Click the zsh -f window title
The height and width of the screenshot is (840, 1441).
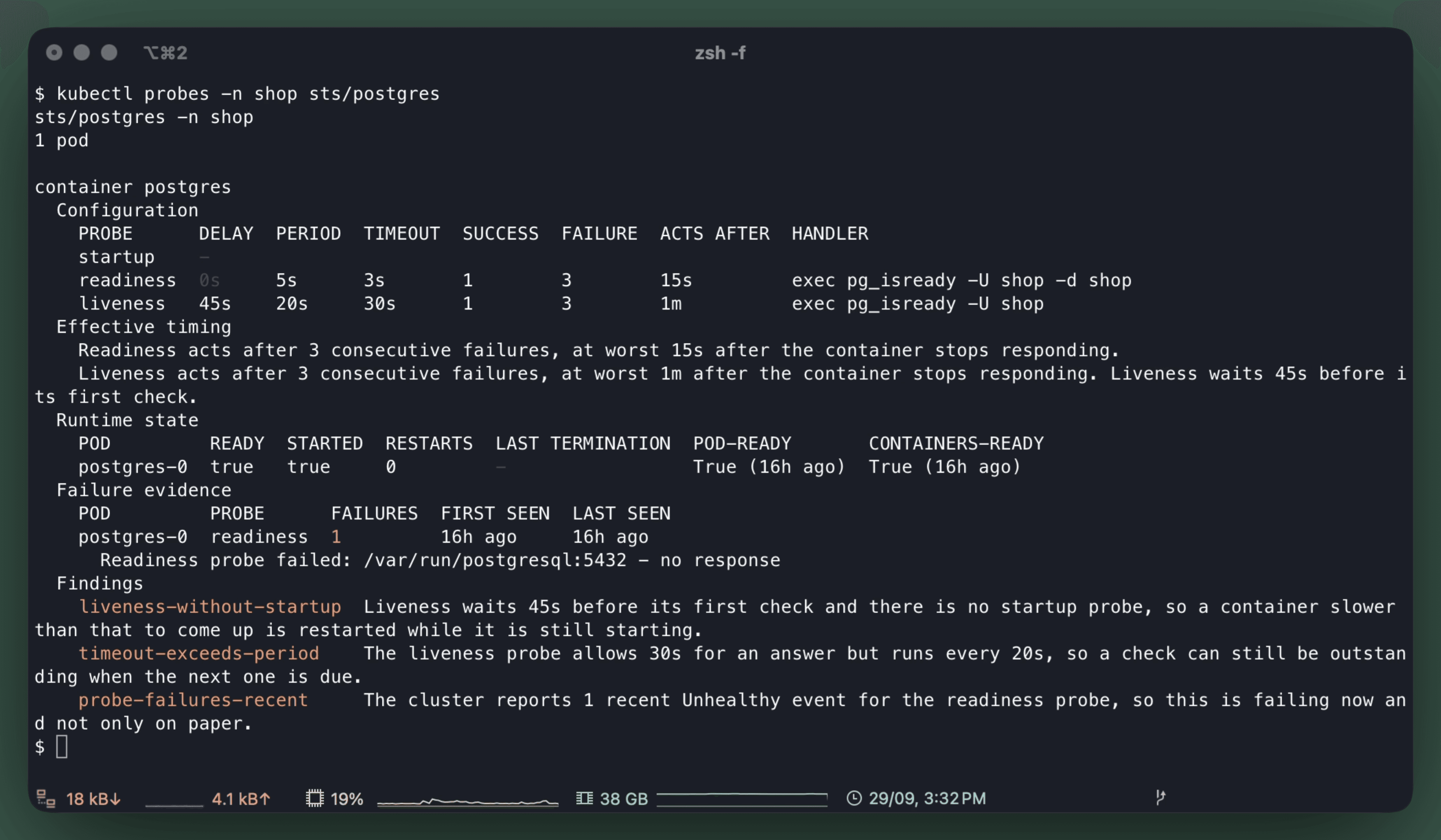(x=720, y=52)
